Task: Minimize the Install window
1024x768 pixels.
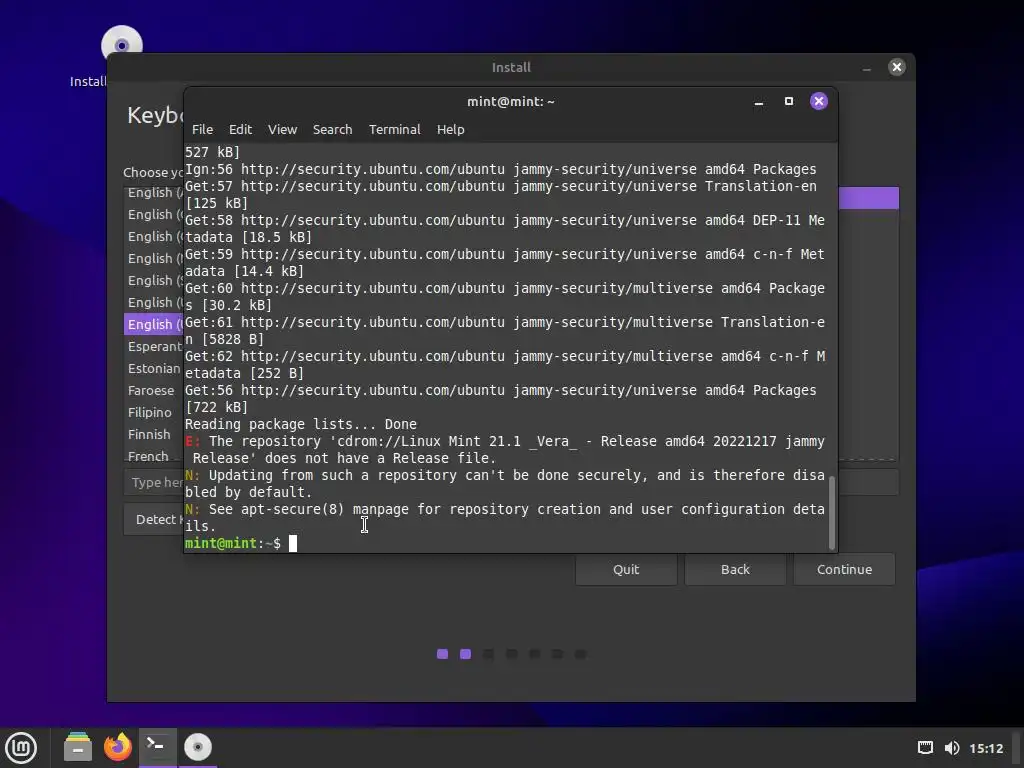Action: [x=867, y=67]
